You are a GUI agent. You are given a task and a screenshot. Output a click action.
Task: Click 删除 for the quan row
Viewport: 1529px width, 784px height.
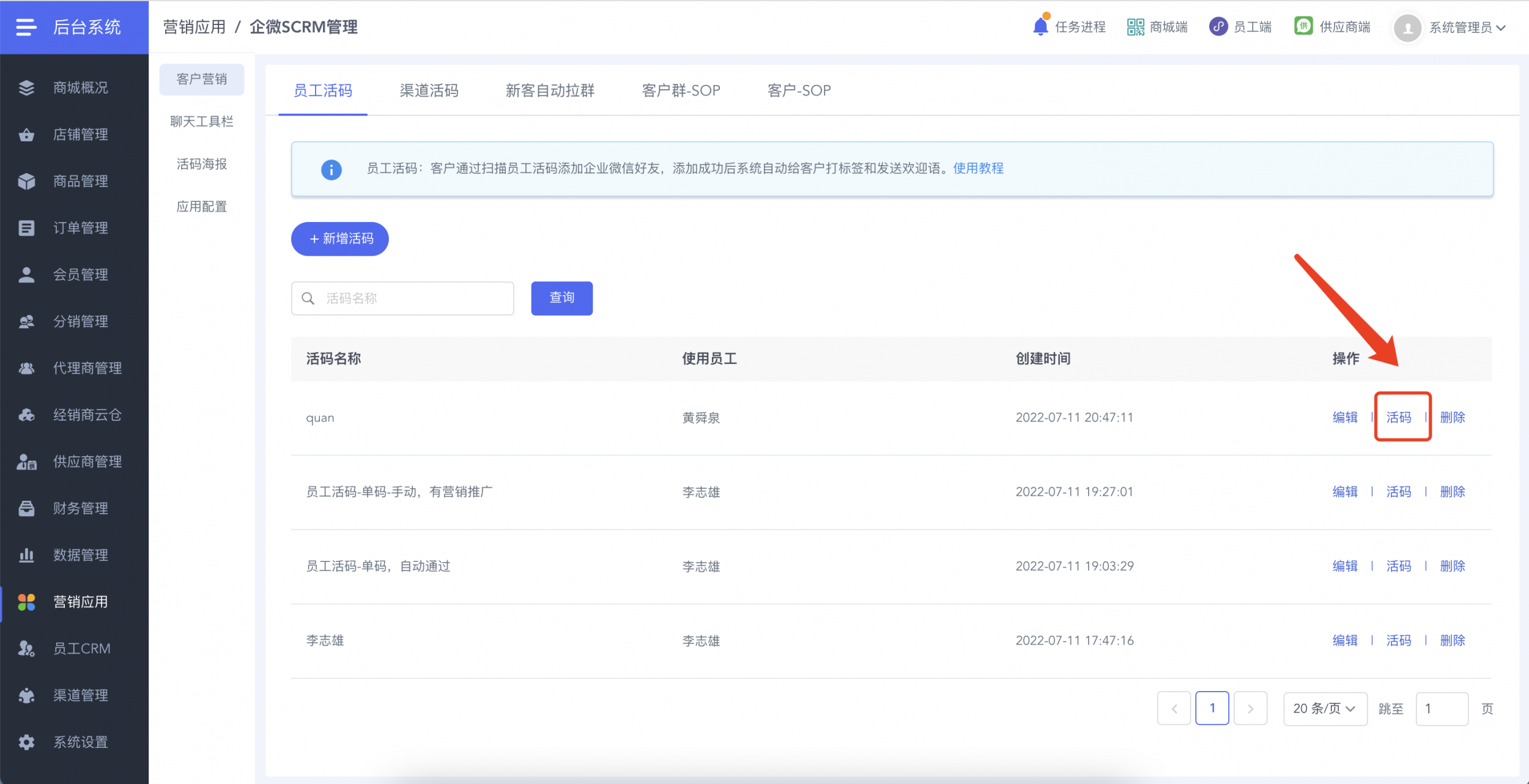coord(1453,417)
